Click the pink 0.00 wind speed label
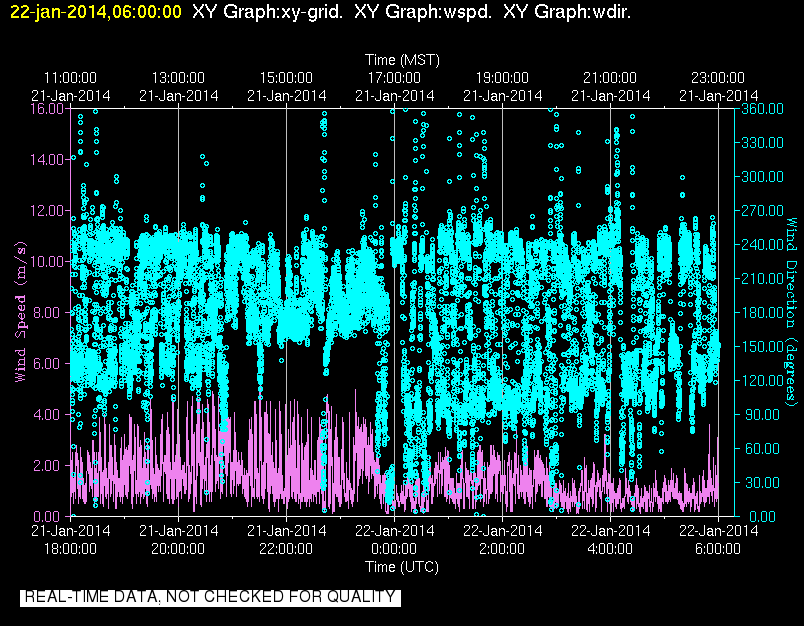 [50, 517]
